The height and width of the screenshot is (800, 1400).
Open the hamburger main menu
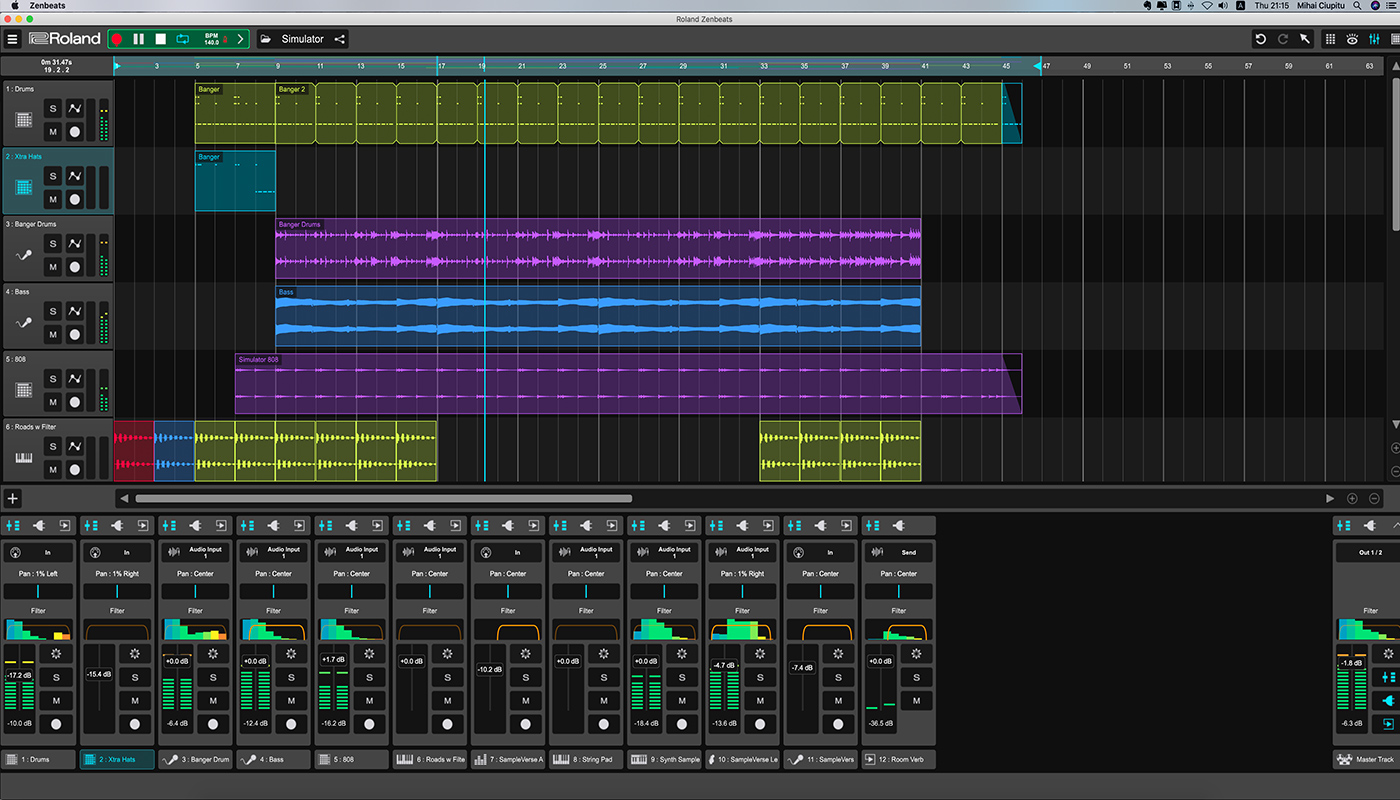(12, 39)
